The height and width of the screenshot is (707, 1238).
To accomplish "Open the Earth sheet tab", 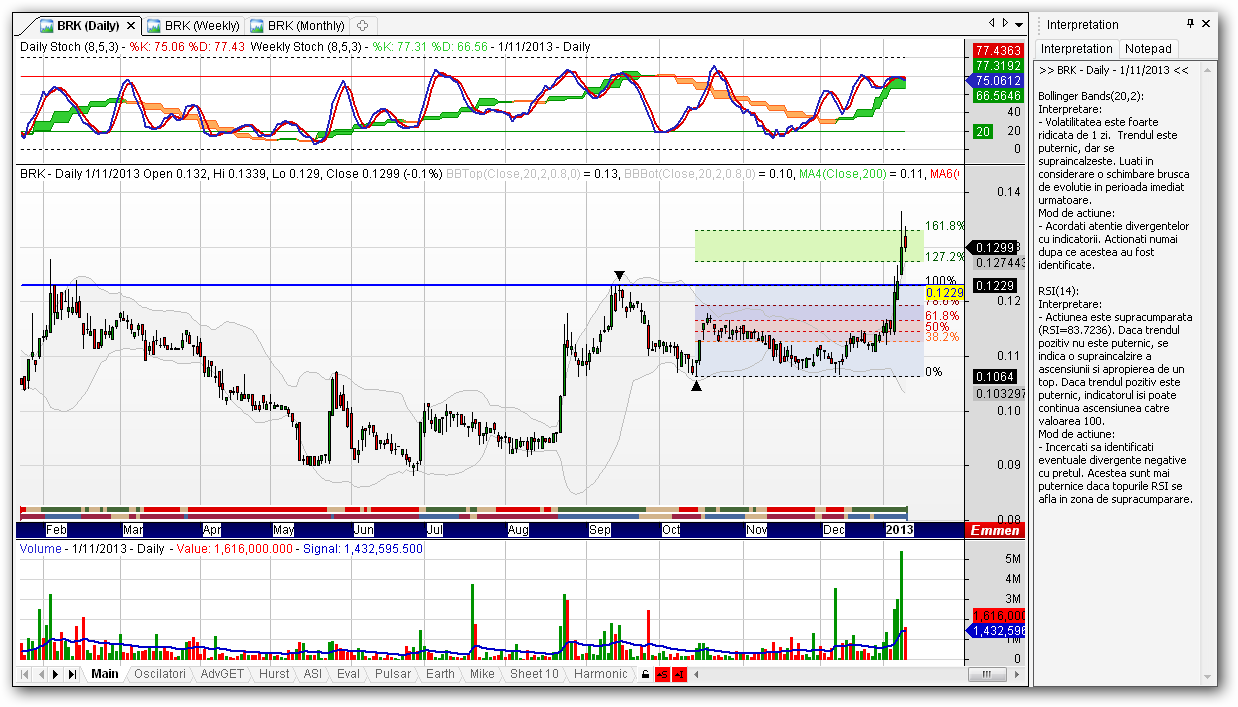I will [440, 674].
